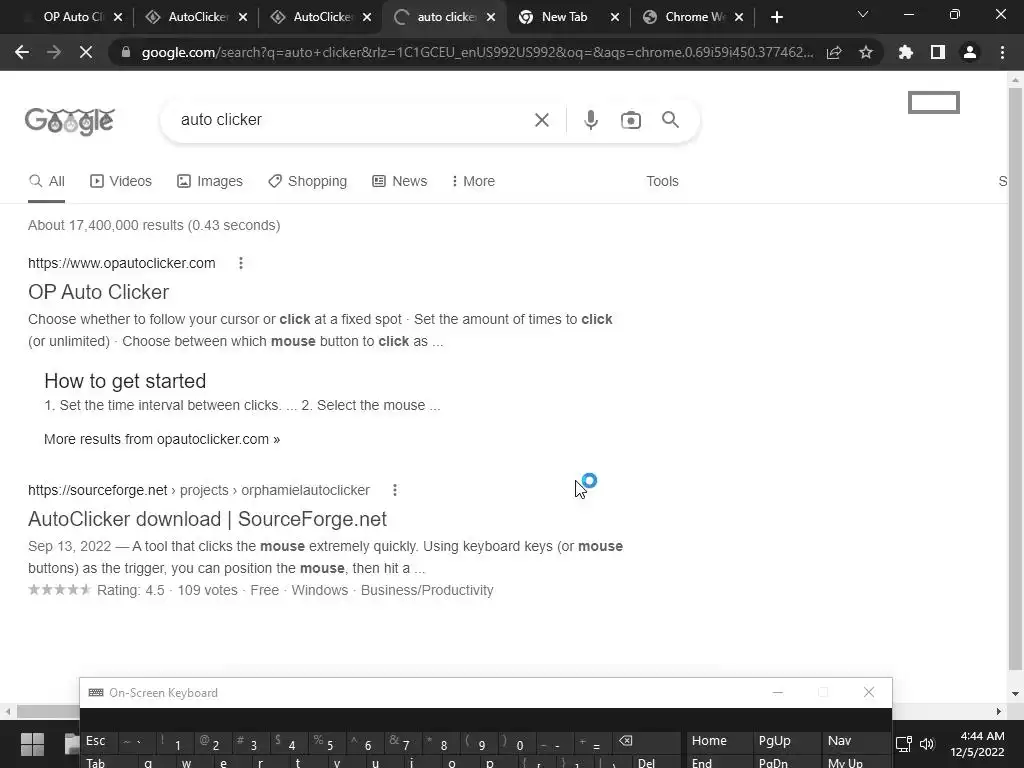Show Images results
The width and height of the screenshot is (1024, 768).
point(210,181)
